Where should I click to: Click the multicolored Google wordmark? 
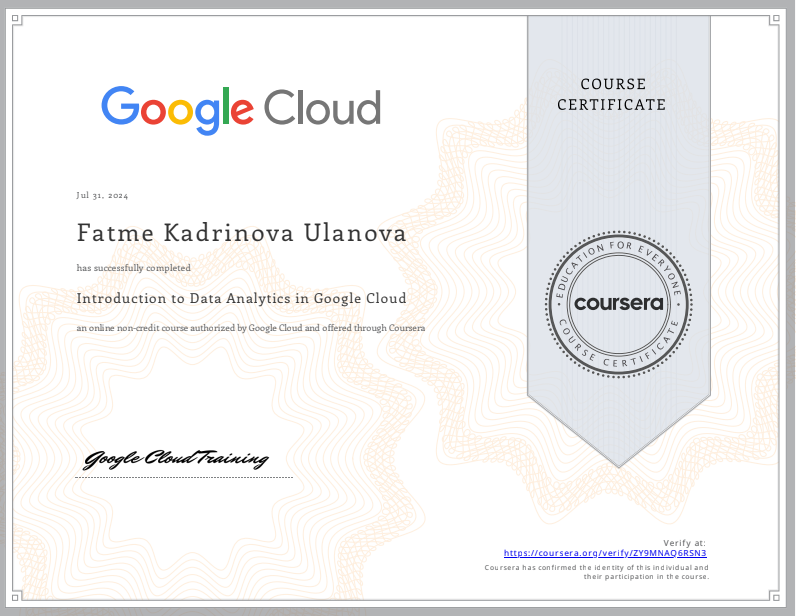177,109
